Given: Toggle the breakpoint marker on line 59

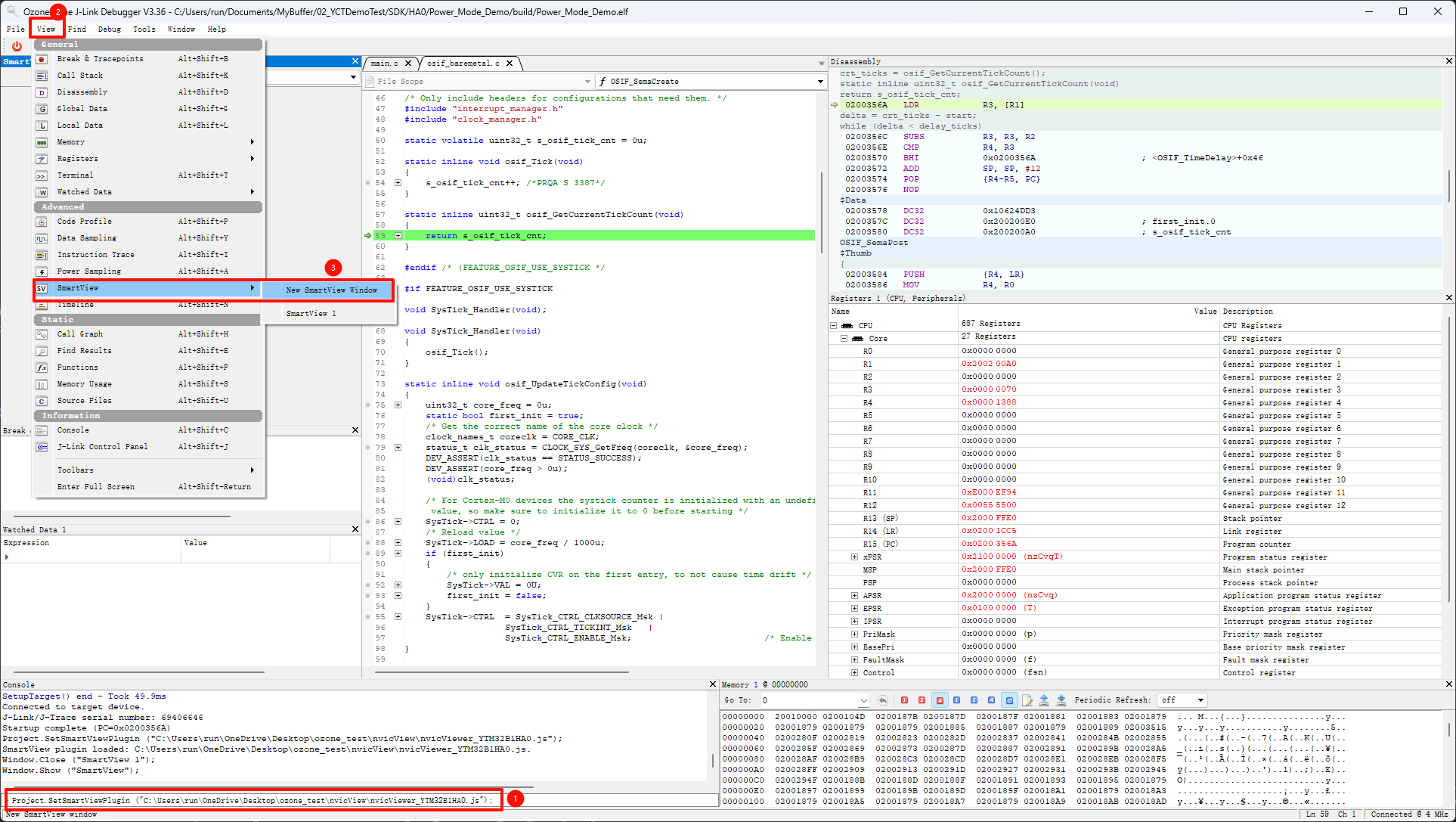Looking at the screenshot, I should [x=368, y=236].
